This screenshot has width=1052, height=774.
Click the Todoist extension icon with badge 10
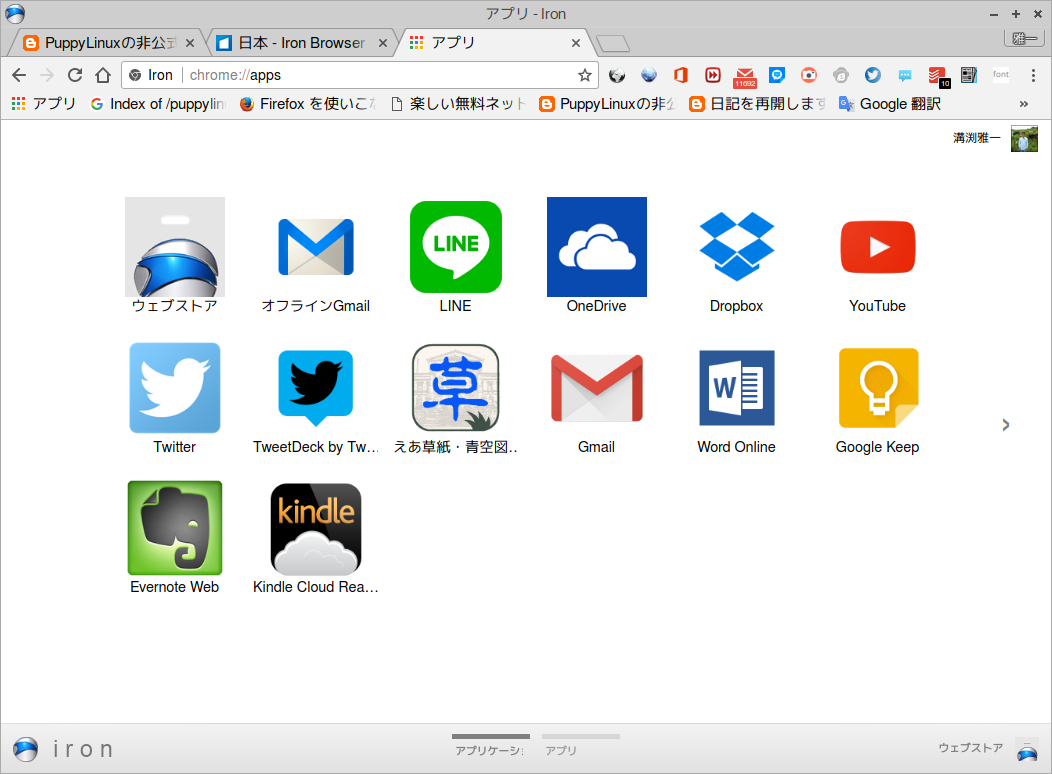click(938, 76)
